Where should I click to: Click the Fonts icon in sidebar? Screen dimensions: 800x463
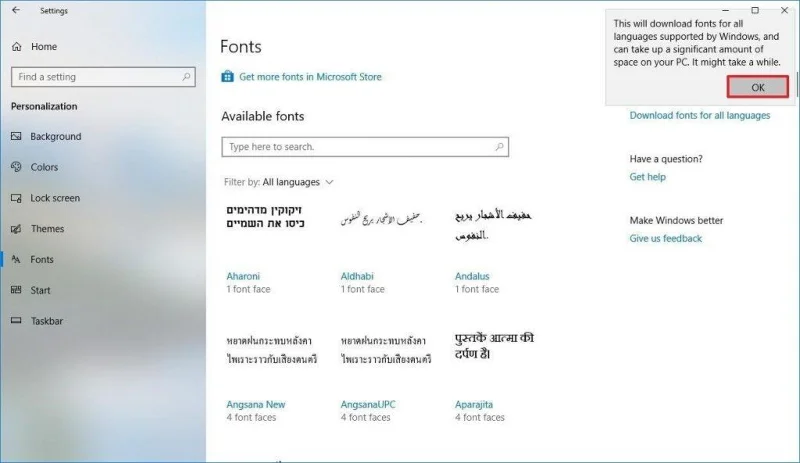[x=16, y=259]
